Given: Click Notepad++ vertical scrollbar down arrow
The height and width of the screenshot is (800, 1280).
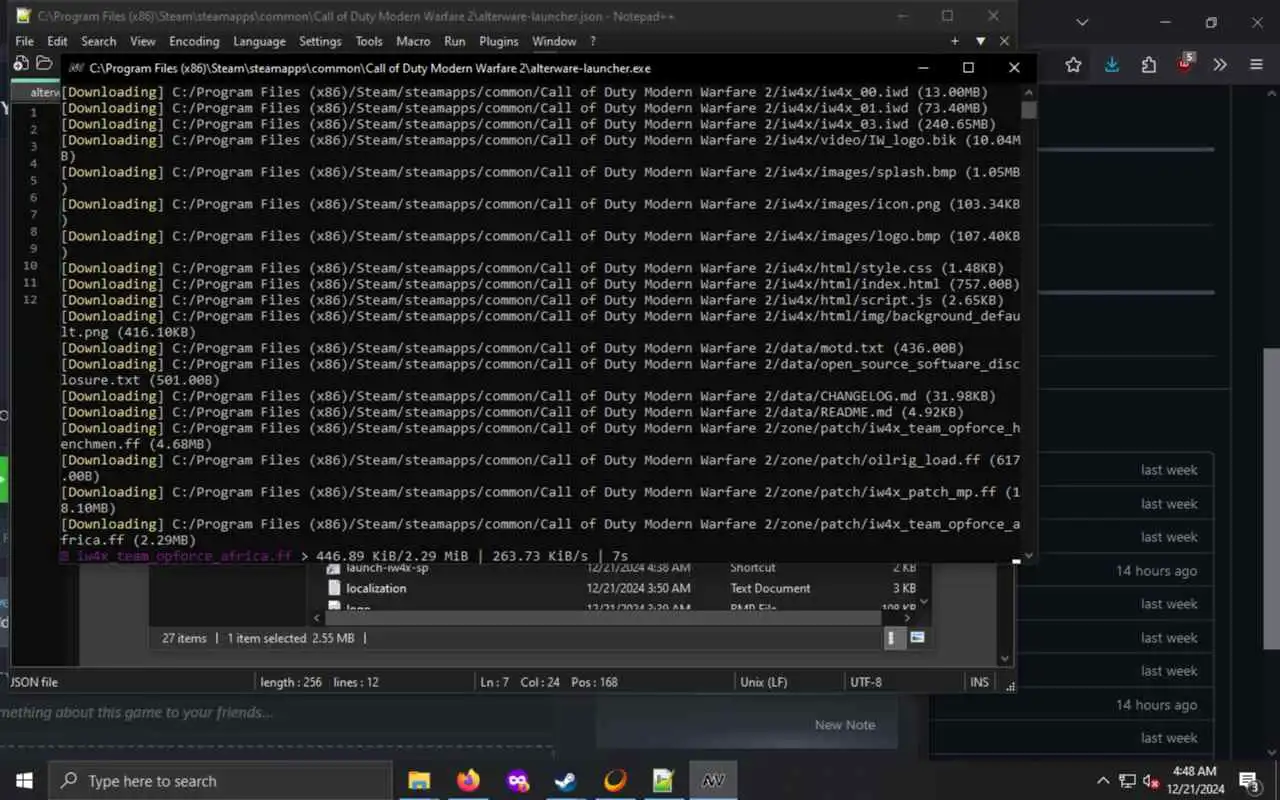Looking at the screenshot, I should pos(1005,659).
